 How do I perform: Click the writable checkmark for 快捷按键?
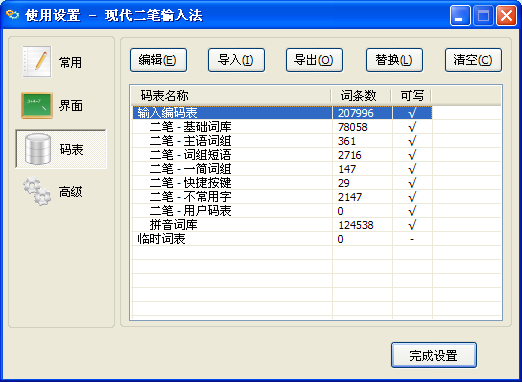pos(412,183)
